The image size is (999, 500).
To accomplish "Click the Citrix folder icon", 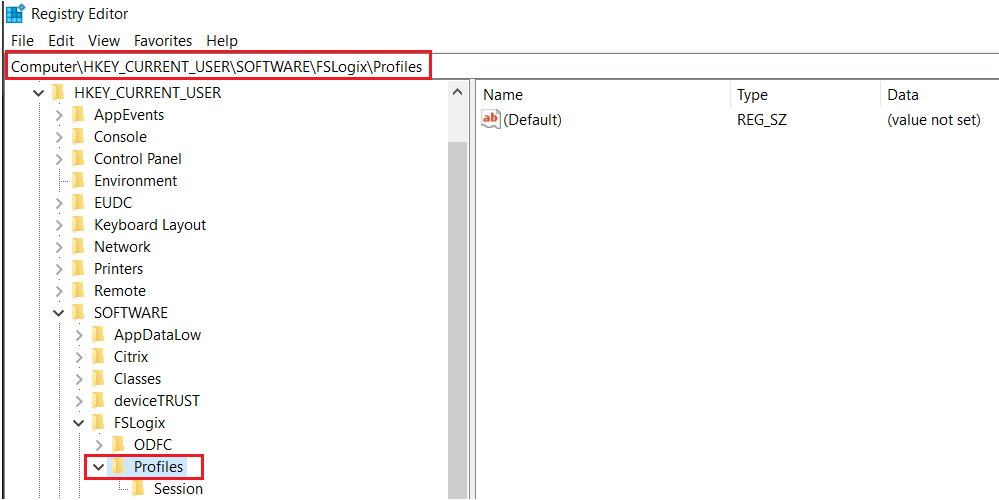I will pyautogui.click(x=98, y=357).
